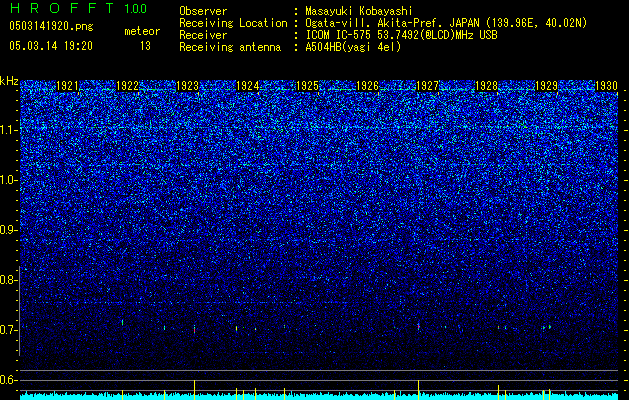Image resolution: width=629 pixels, height=400 pixels.
Task: Click the 0.6 frequency axis label
Action: click(8, 380)
